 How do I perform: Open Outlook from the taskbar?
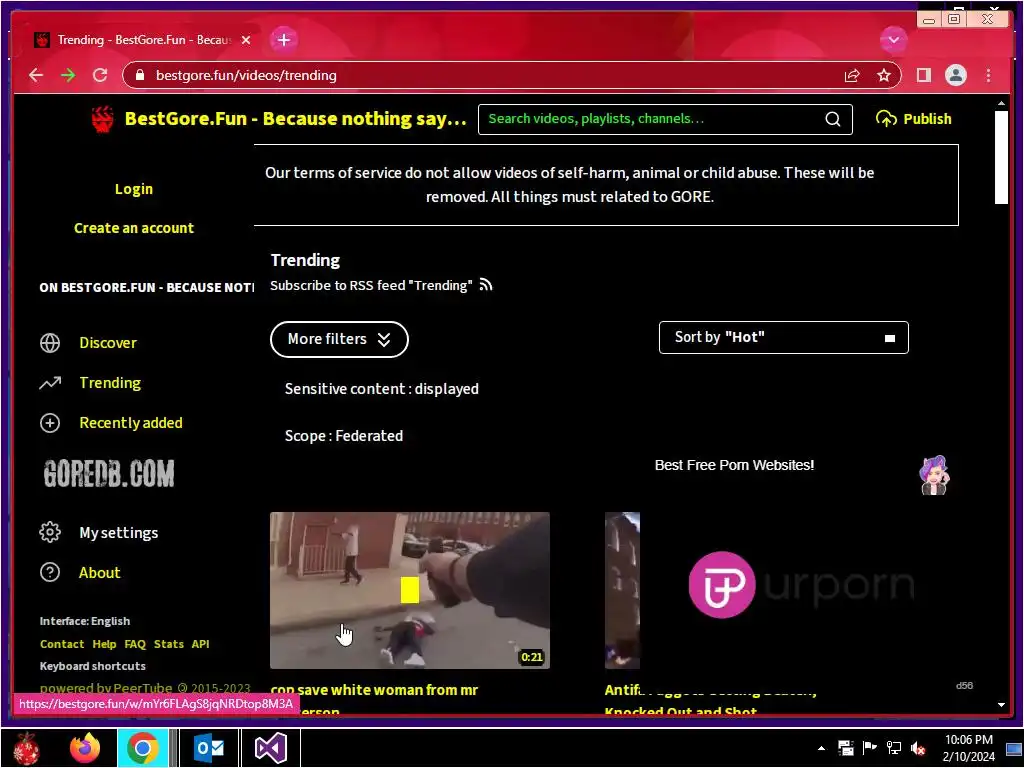(x=208, y=748)
